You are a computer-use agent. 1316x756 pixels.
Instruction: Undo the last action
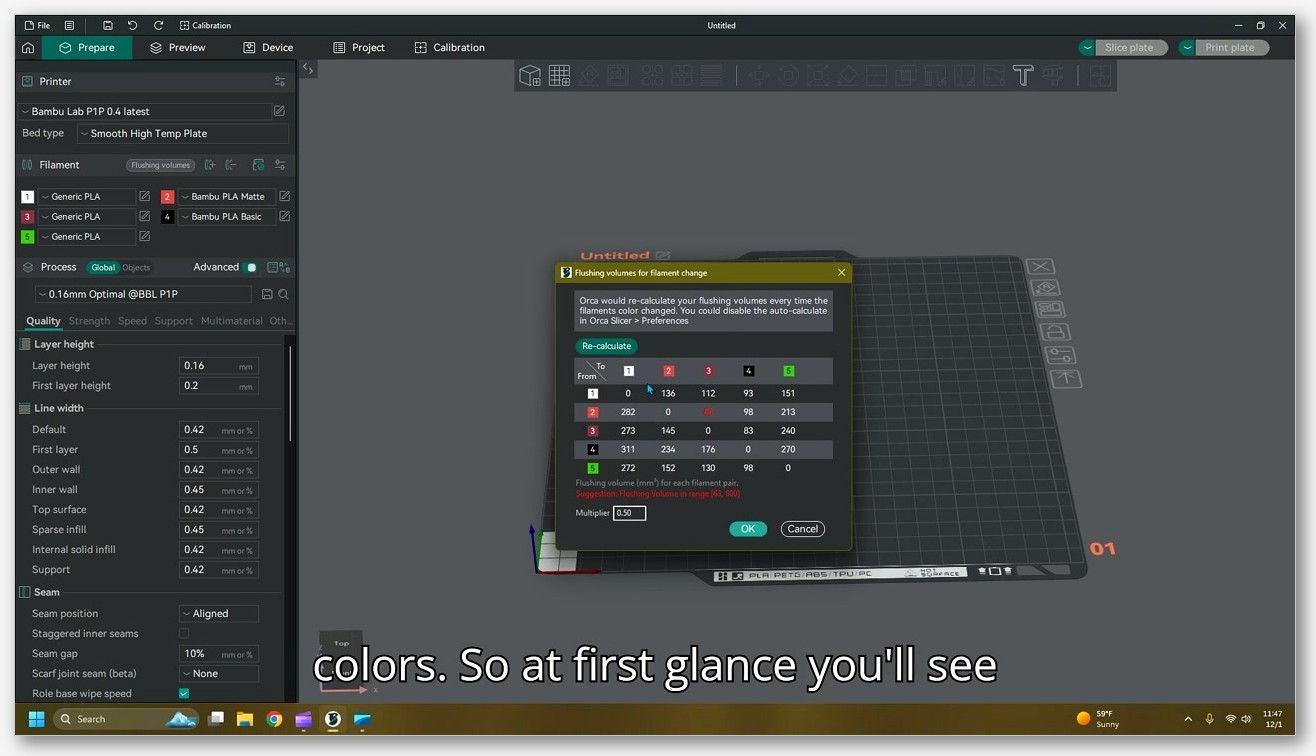click(x=132, y=25)
